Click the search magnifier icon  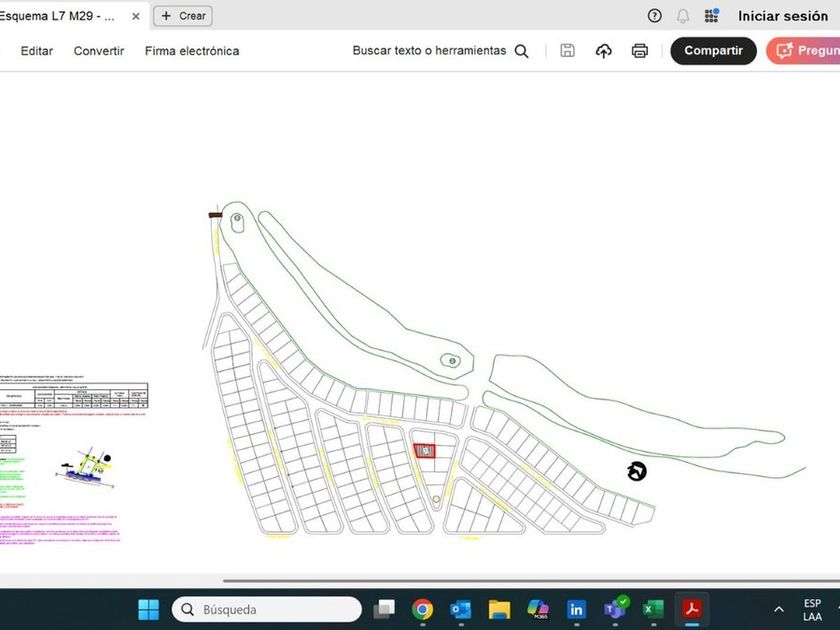pyautogui.click(x=521, y=51)
